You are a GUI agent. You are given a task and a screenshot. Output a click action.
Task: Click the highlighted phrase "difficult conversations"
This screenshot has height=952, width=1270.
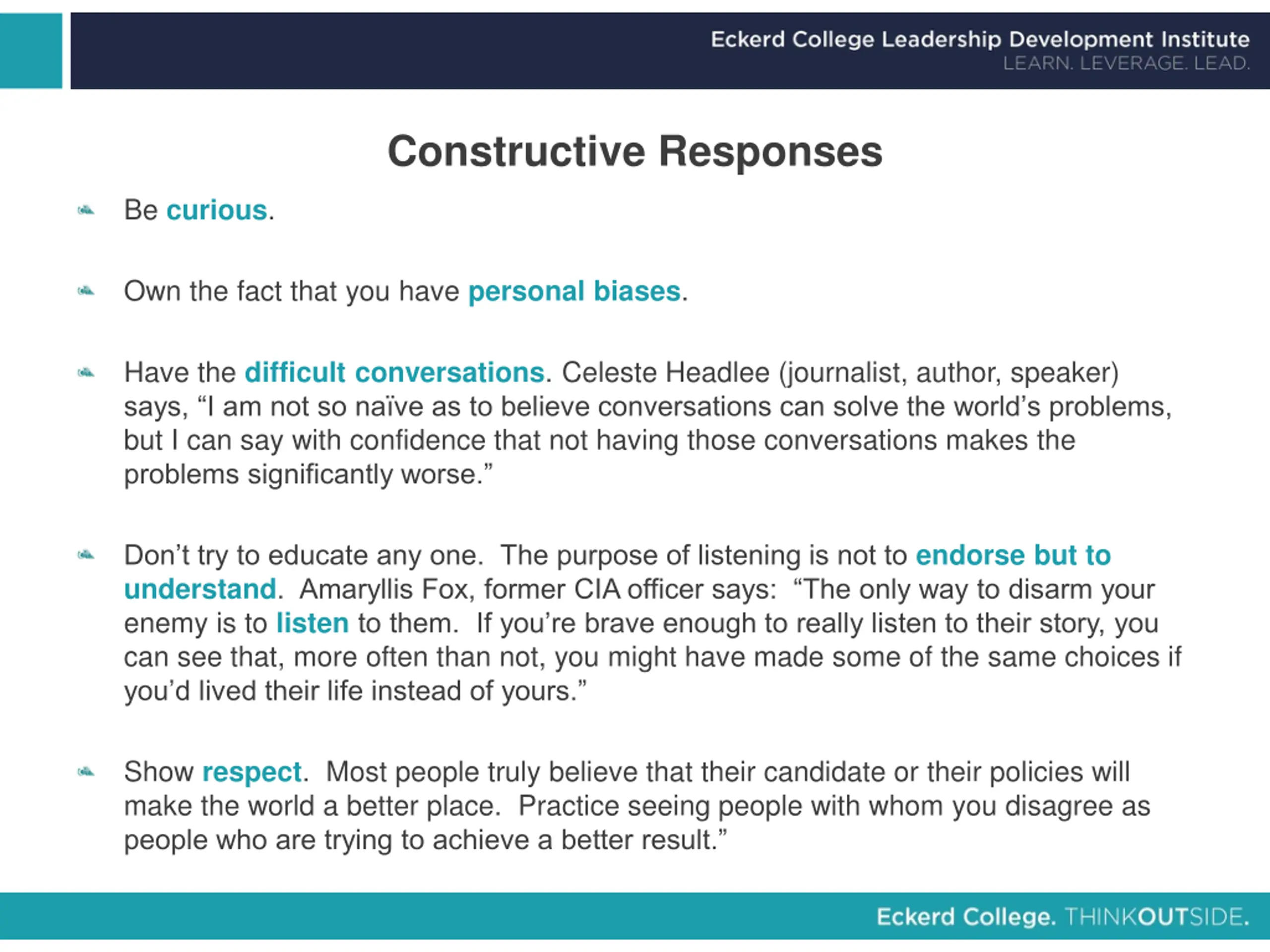tap(394, 372)
